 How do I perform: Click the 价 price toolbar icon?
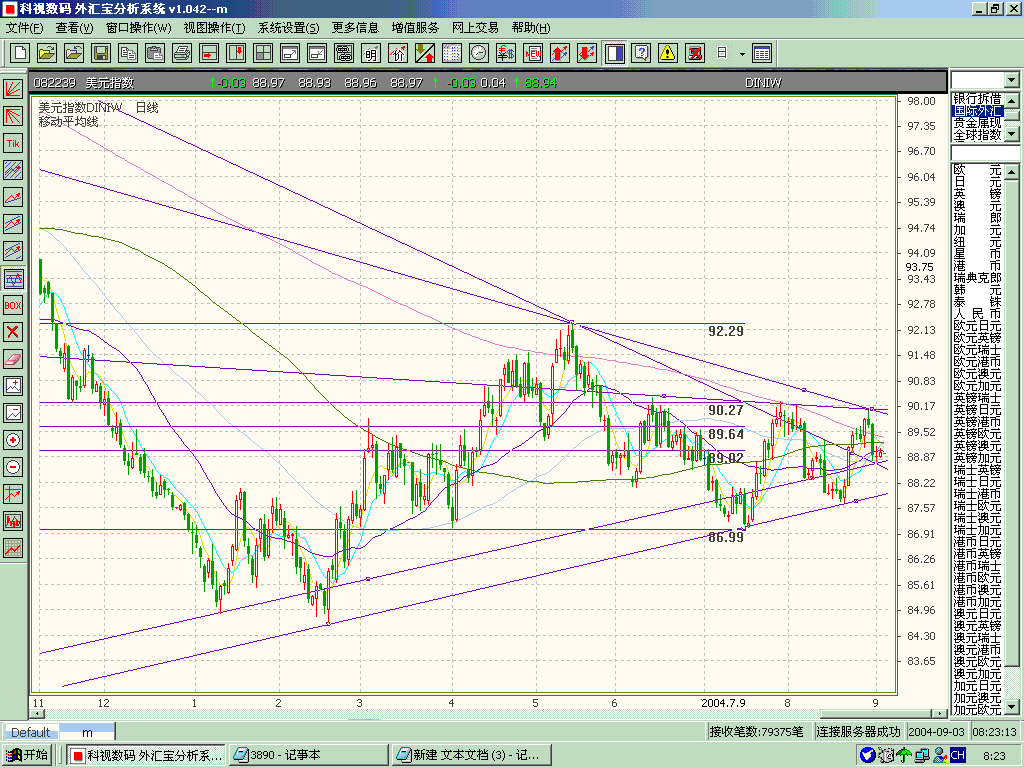coord(398,54)
